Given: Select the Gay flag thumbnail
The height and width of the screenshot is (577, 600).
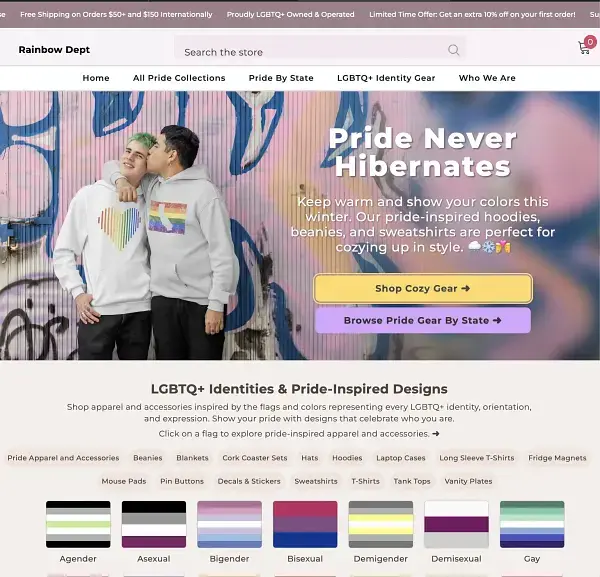Looking at the screenshot, I should pos(532,524).
